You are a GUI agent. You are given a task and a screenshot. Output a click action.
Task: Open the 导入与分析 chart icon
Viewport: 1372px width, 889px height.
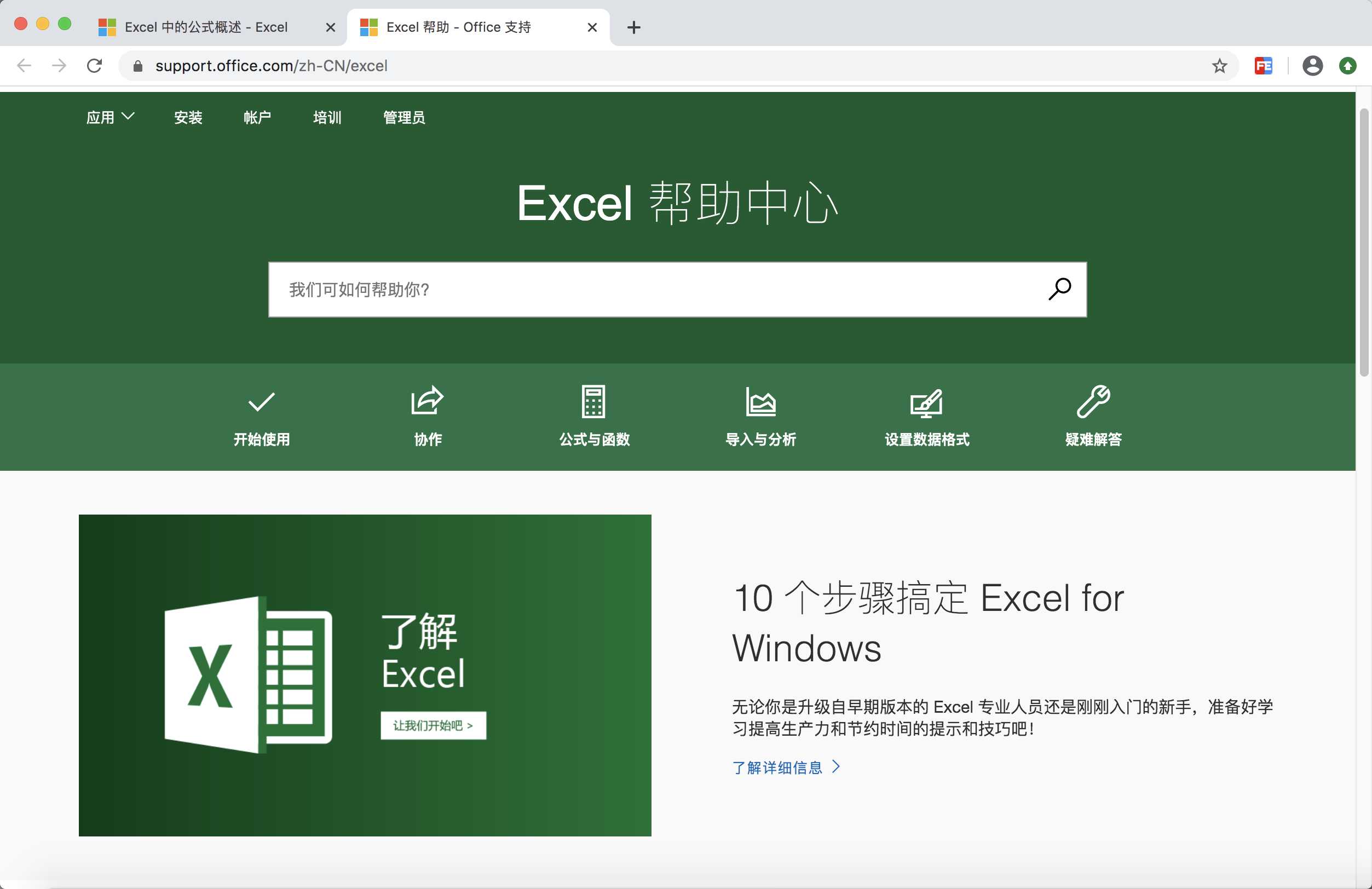(x=760, y=401)
